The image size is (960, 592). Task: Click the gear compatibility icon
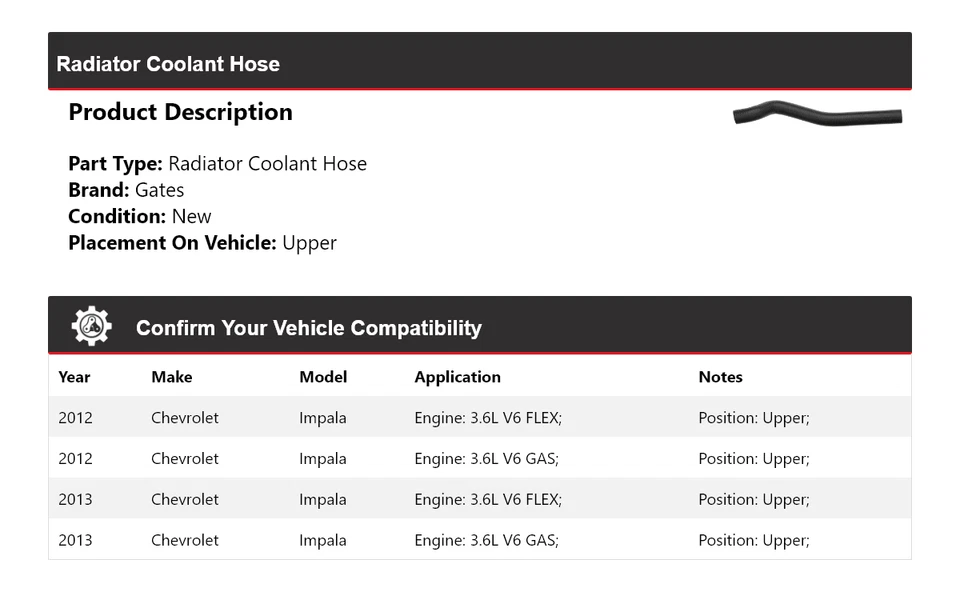[91, 326]
